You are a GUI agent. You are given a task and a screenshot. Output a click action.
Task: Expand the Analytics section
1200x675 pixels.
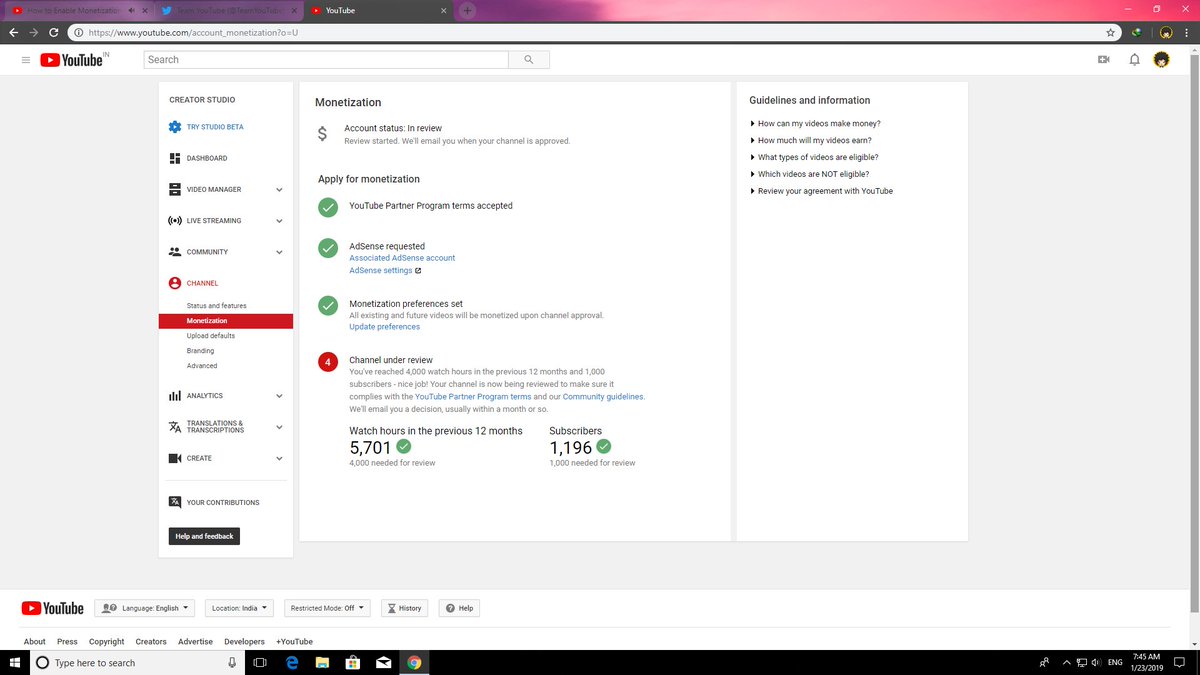[x=279, y=396]
